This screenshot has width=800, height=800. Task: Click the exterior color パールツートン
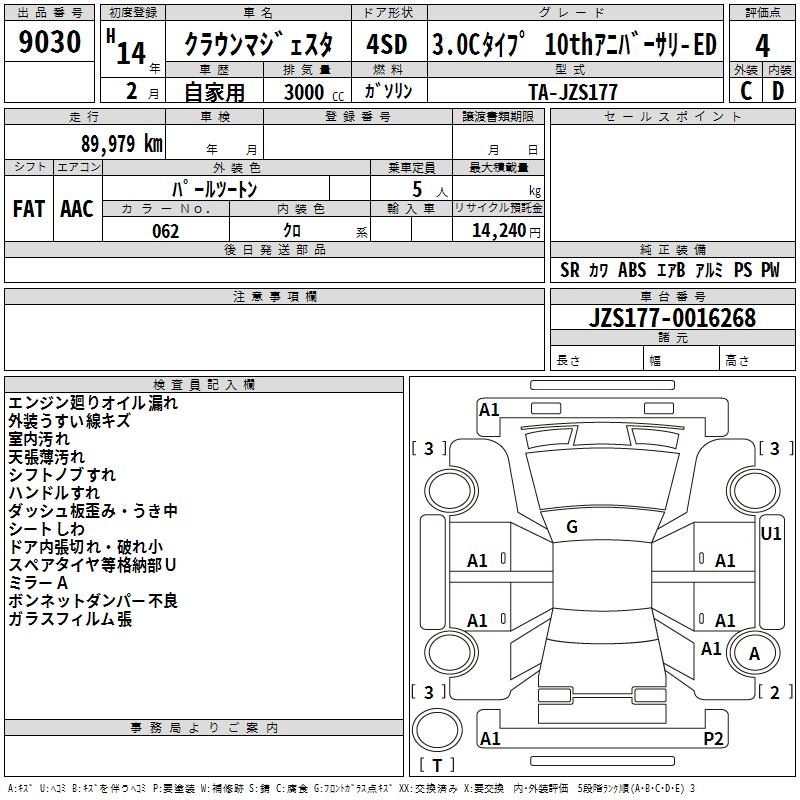point(214,189)
